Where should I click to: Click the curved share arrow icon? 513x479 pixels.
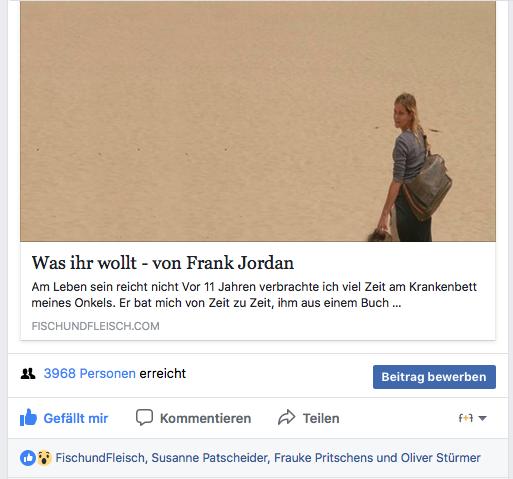click(x=287, y=417)
